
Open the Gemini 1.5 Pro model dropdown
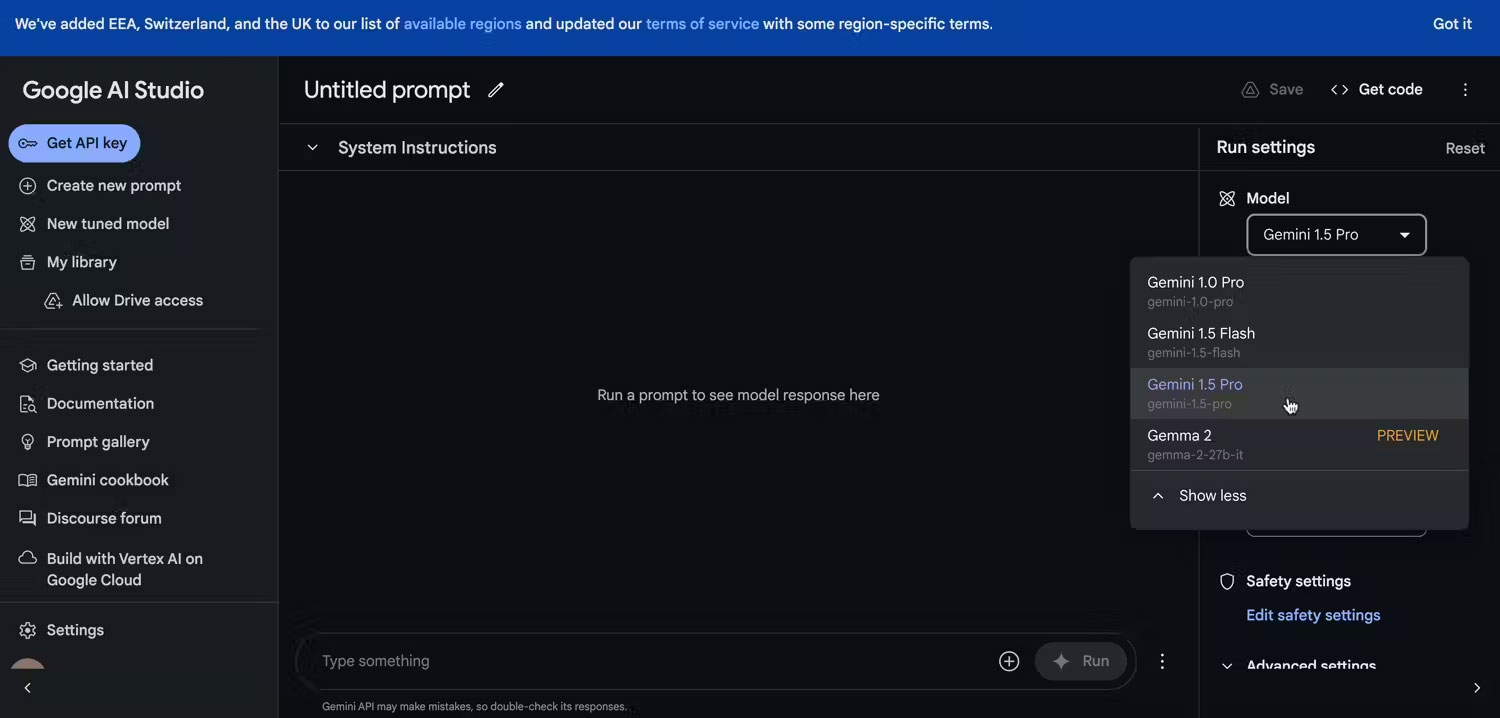1335,234
